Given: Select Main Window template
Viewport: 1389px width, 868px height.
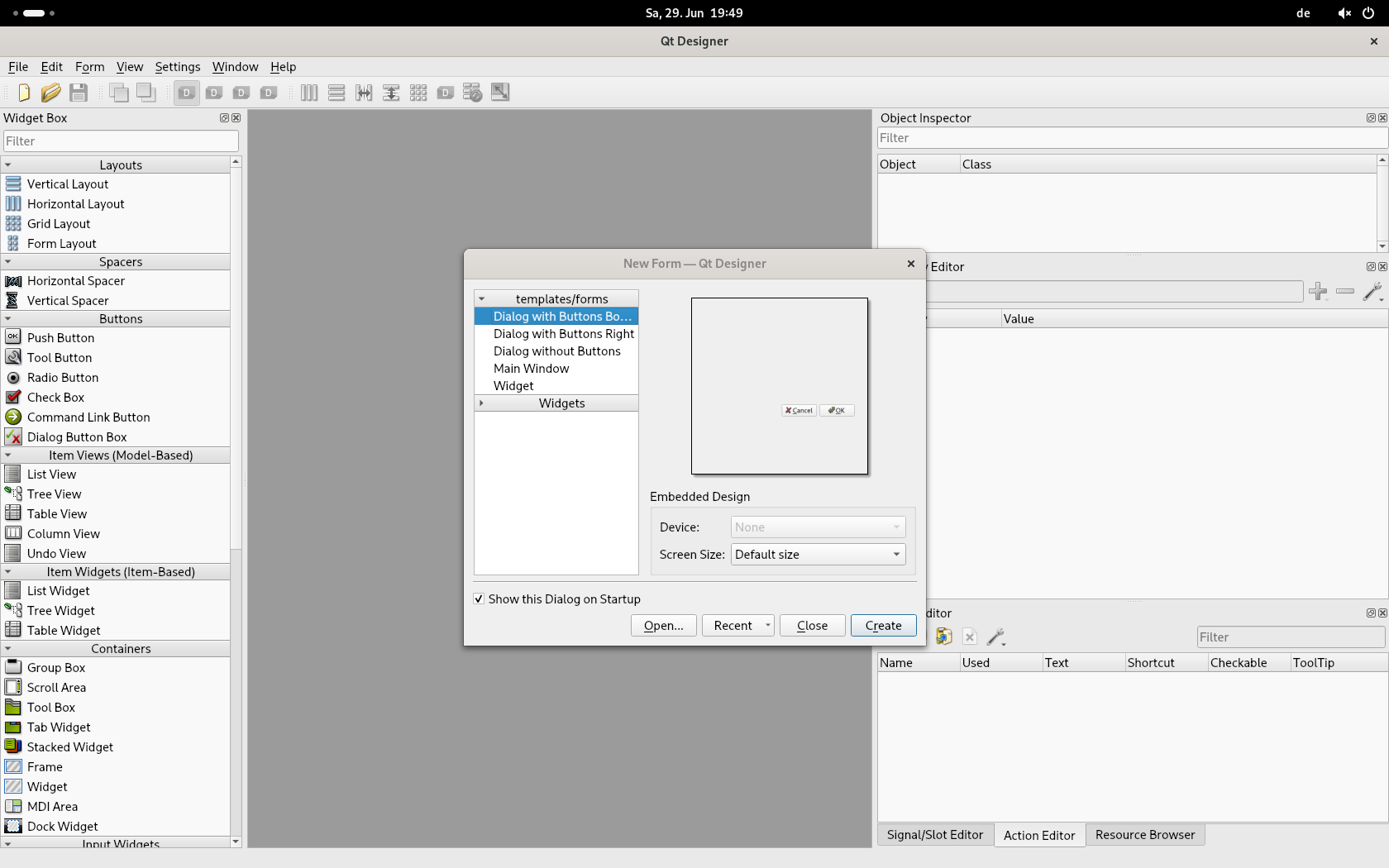Looking at the screenshot, I should (x=556, y=369).
